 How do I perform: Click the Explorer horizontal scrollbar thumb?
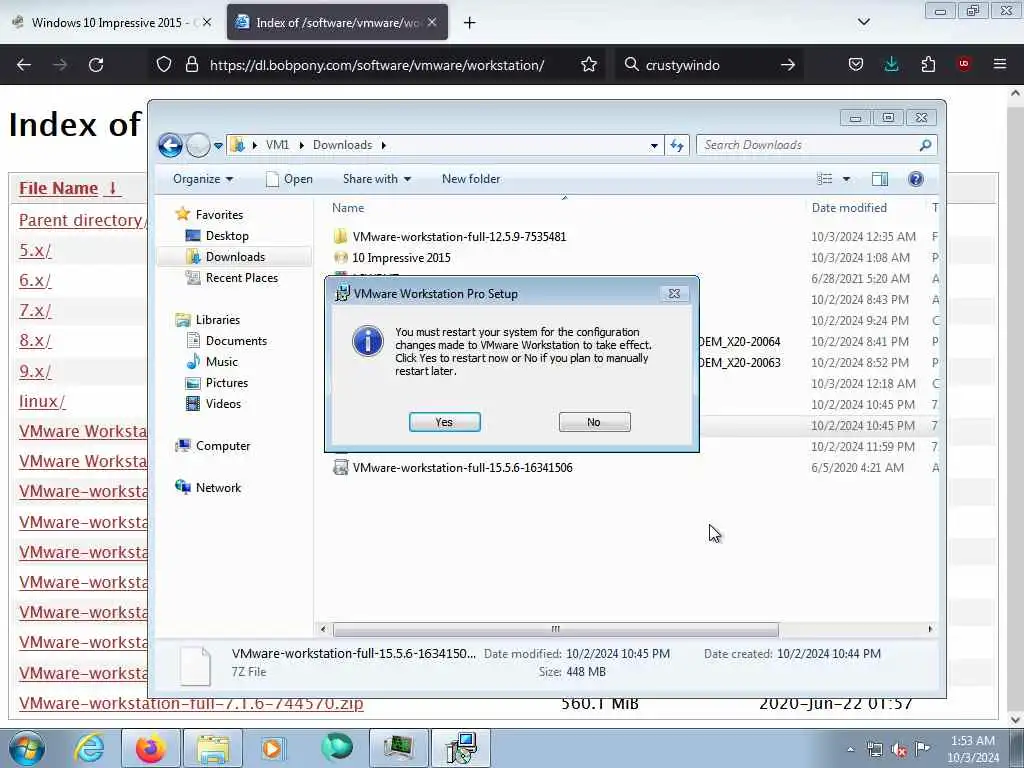(556, 629)
